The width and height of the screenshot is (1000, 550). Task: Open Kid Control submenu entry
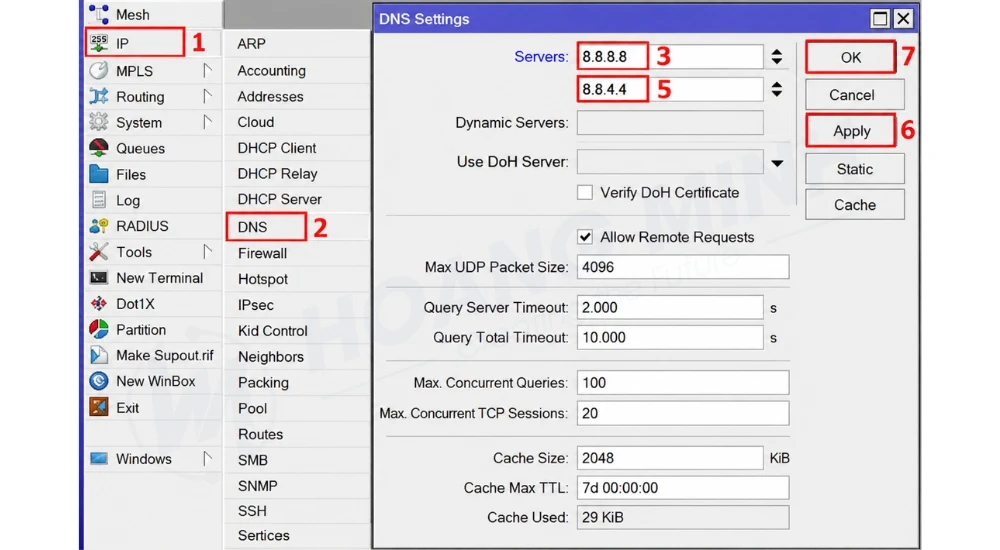click(x=272, y=331)
